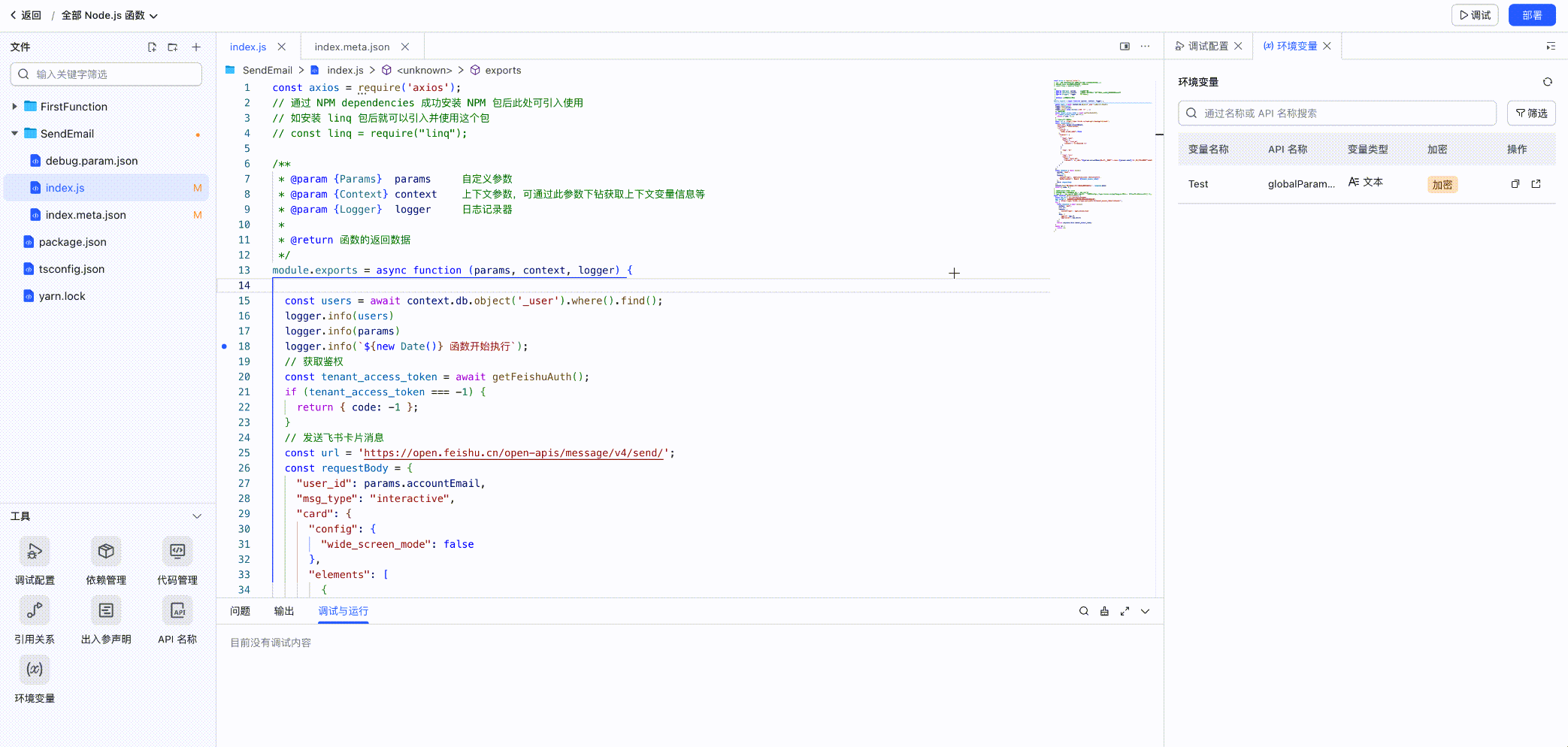The image size is (1568, 747).
Task: Click the code minimap
Action: pos(1103,154)
